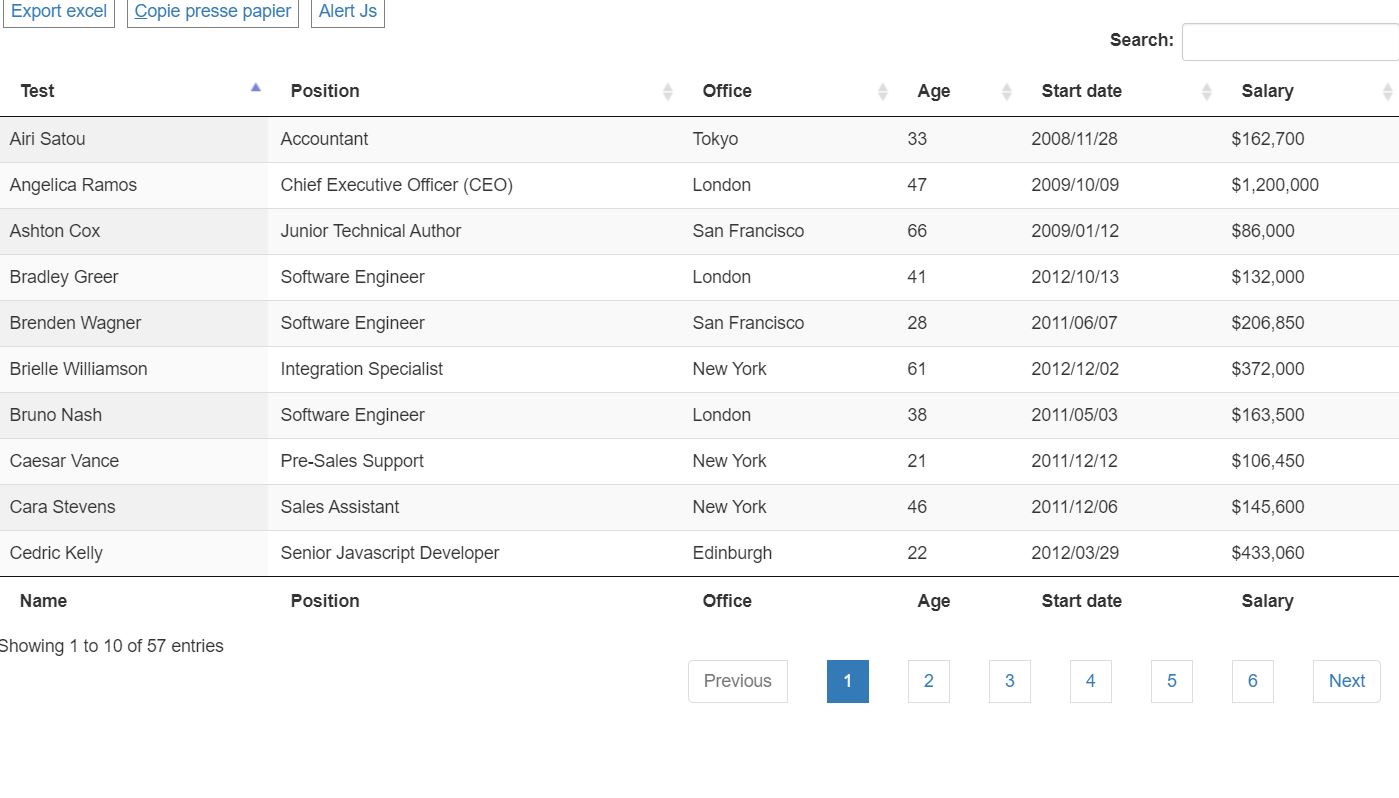Screen dimensions: 1399x798
Task: Click the Next pagination button
Action: [1345, 681]
